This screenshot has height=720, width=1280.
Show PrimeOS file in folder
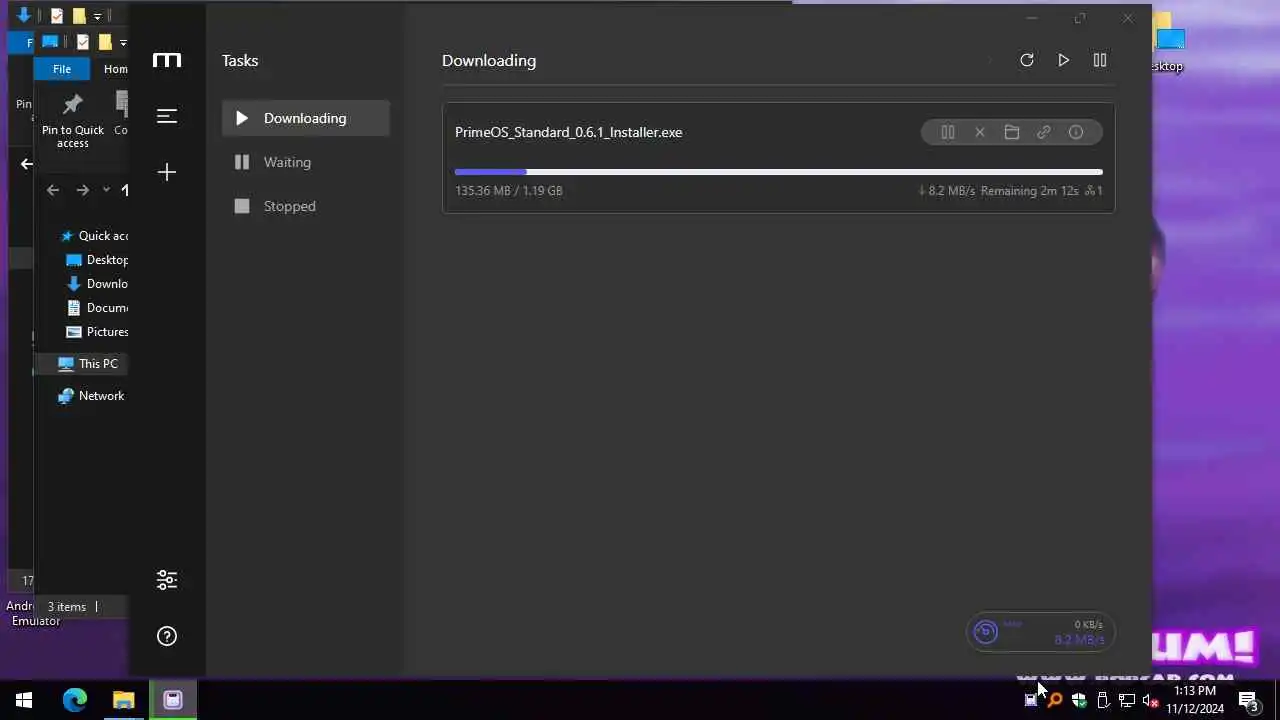point(1012,132)
